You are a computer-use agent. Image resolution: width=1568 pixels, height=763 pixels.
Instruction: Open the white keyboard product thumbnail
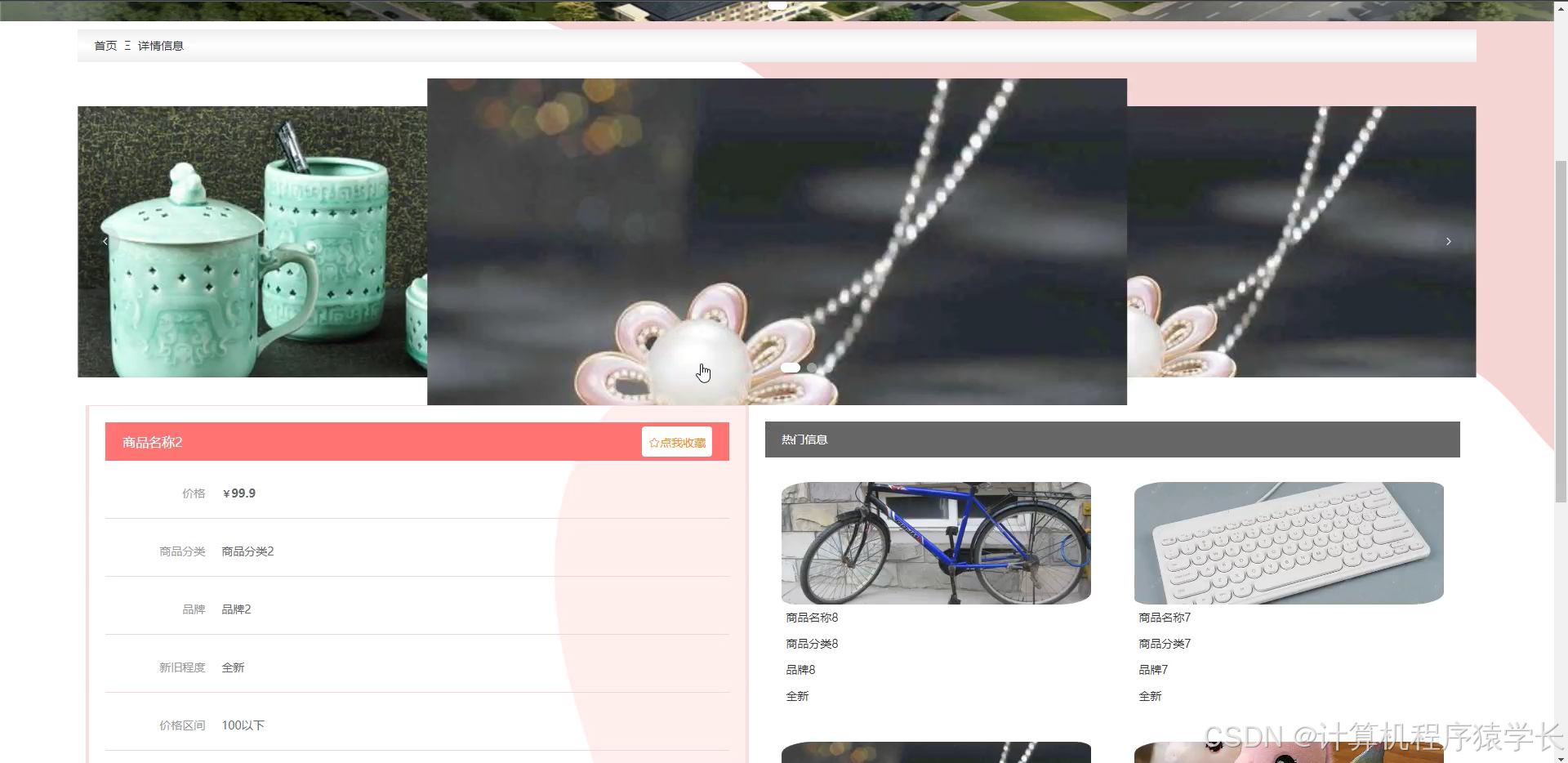tap(1289, 543)
